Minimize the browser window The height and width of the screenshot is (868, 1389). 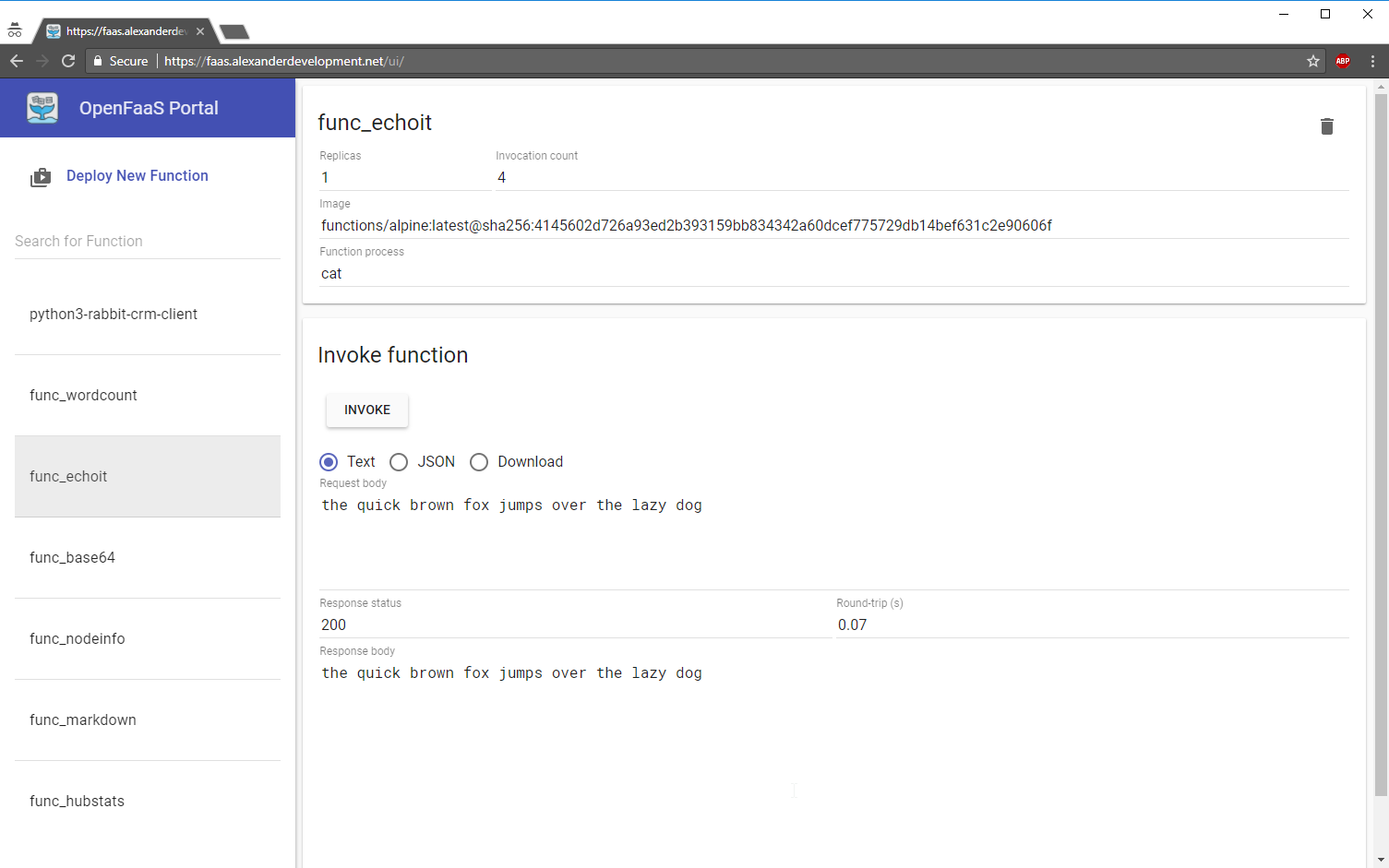[1283, 14]
